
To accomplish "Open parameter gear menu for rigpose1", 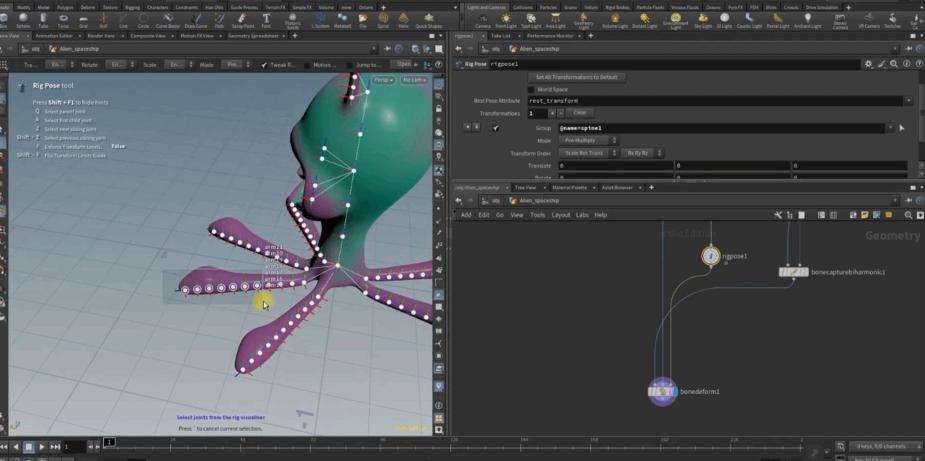I will (x=868, y=63).
